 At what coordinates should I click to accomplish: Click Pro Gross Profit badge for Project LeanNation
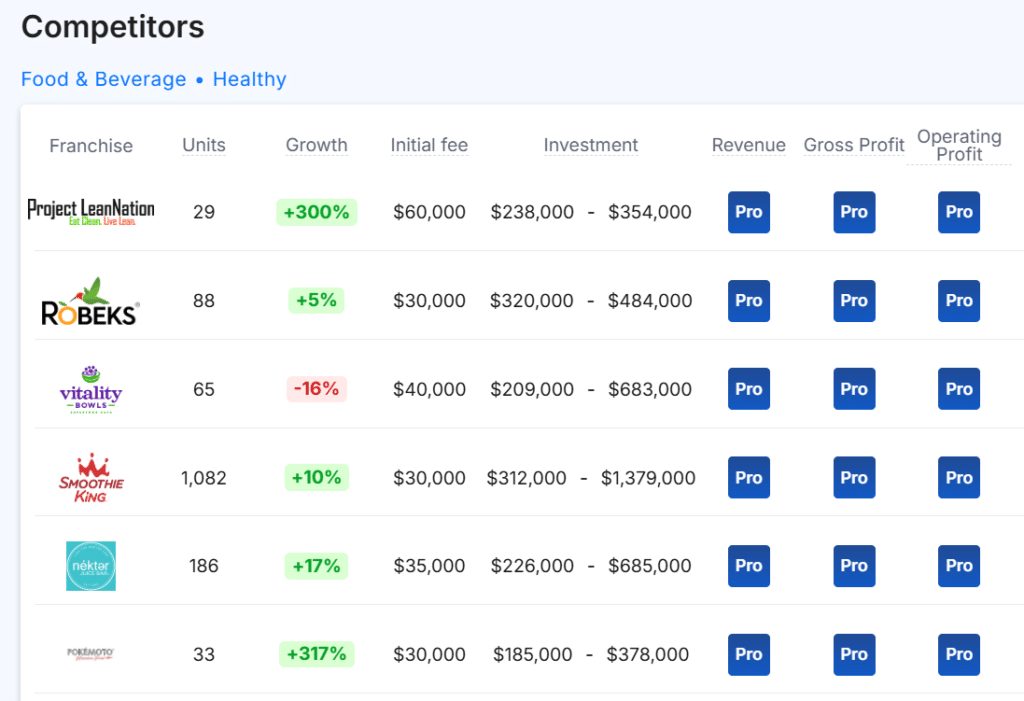854,212
